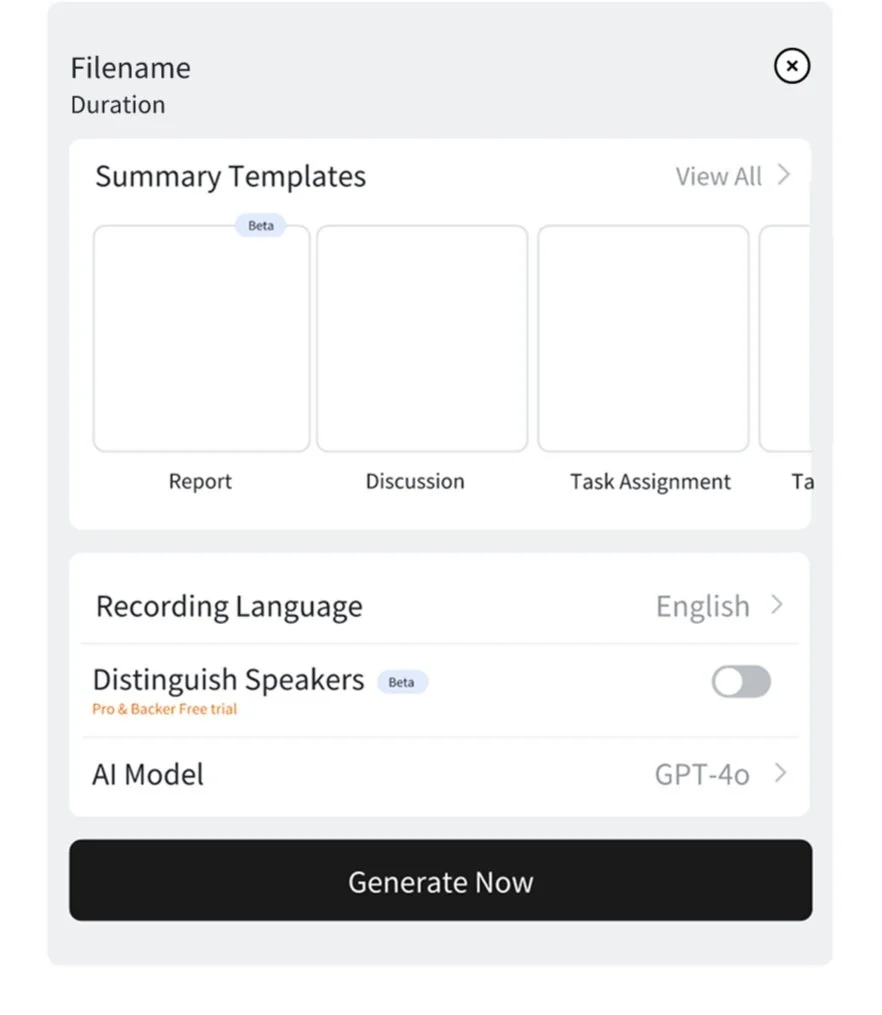This screenshot has height=1015, width=882.
Task: Open View All summary templates
Action: coord(718,176)
